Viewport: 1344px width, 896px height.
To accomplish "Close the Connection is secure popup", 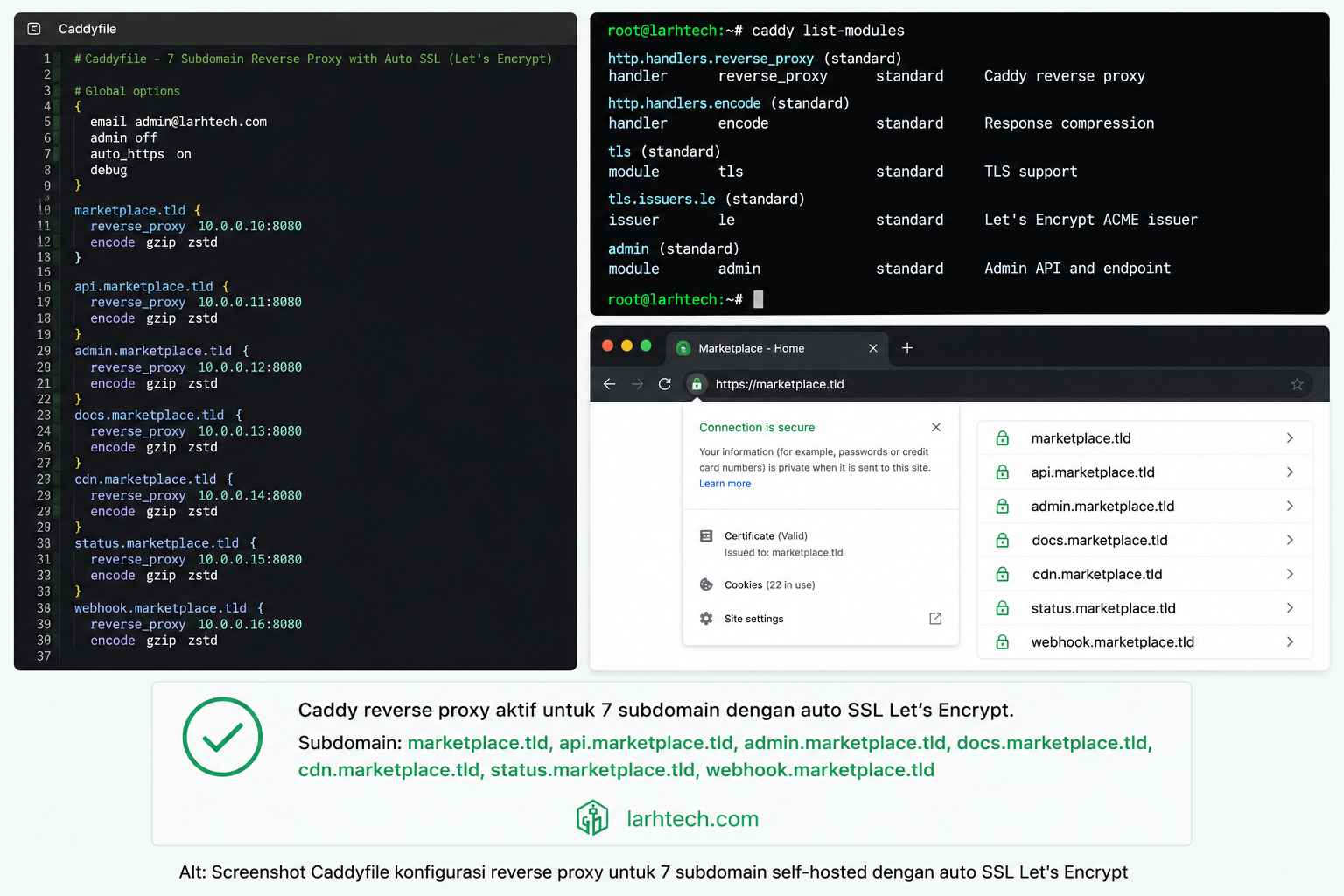I will click(936, 427).
